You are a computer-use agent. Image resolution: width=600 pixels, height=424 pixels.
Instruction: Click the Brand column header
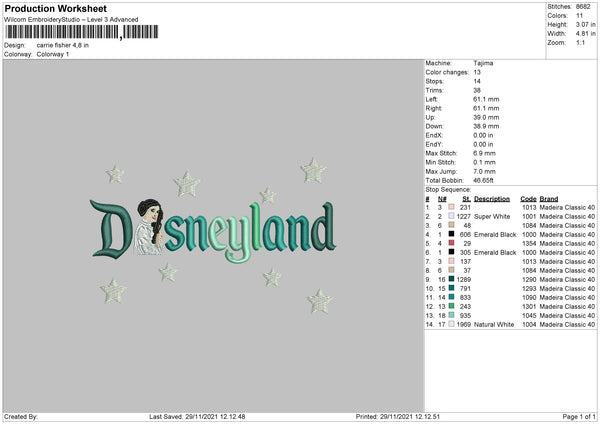point(549,199)
